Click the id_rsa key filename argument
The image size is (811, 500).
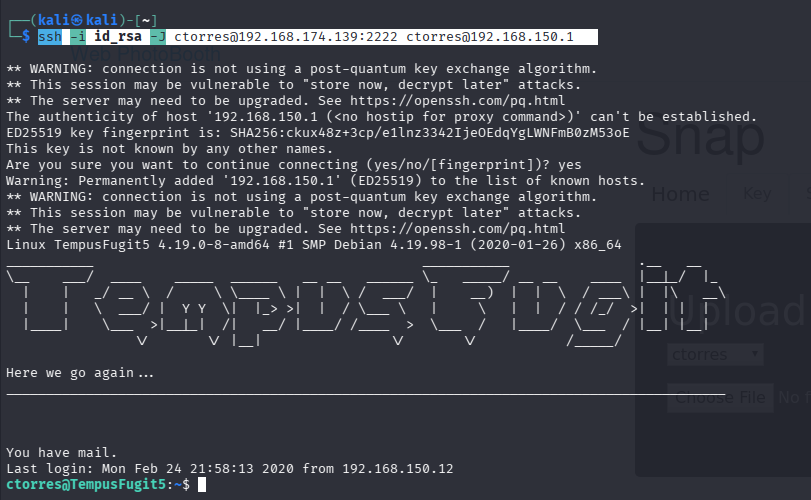point(117,37)
